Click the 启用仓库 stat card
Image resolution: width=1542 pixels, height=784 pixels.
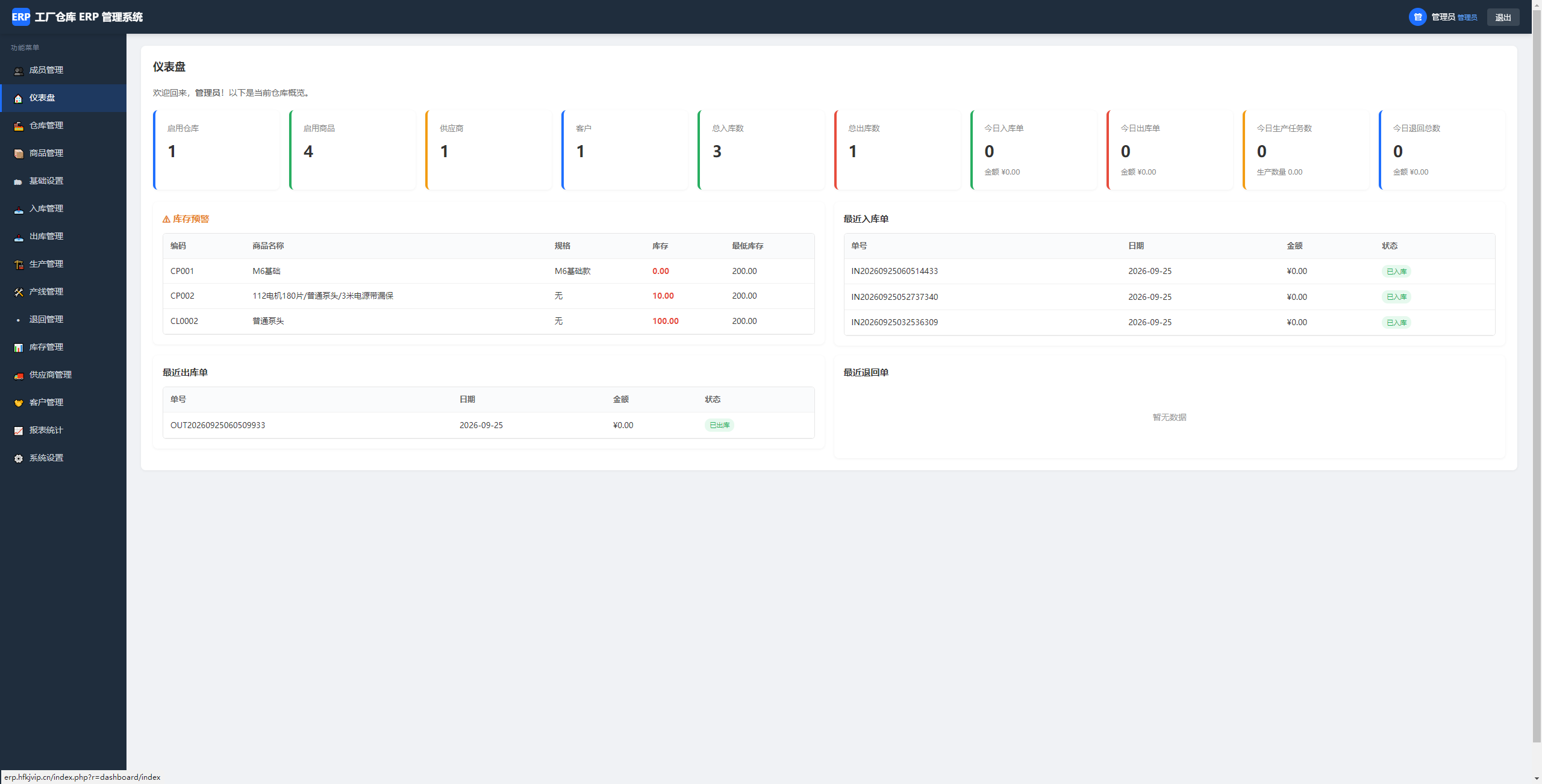pos(216,150)
